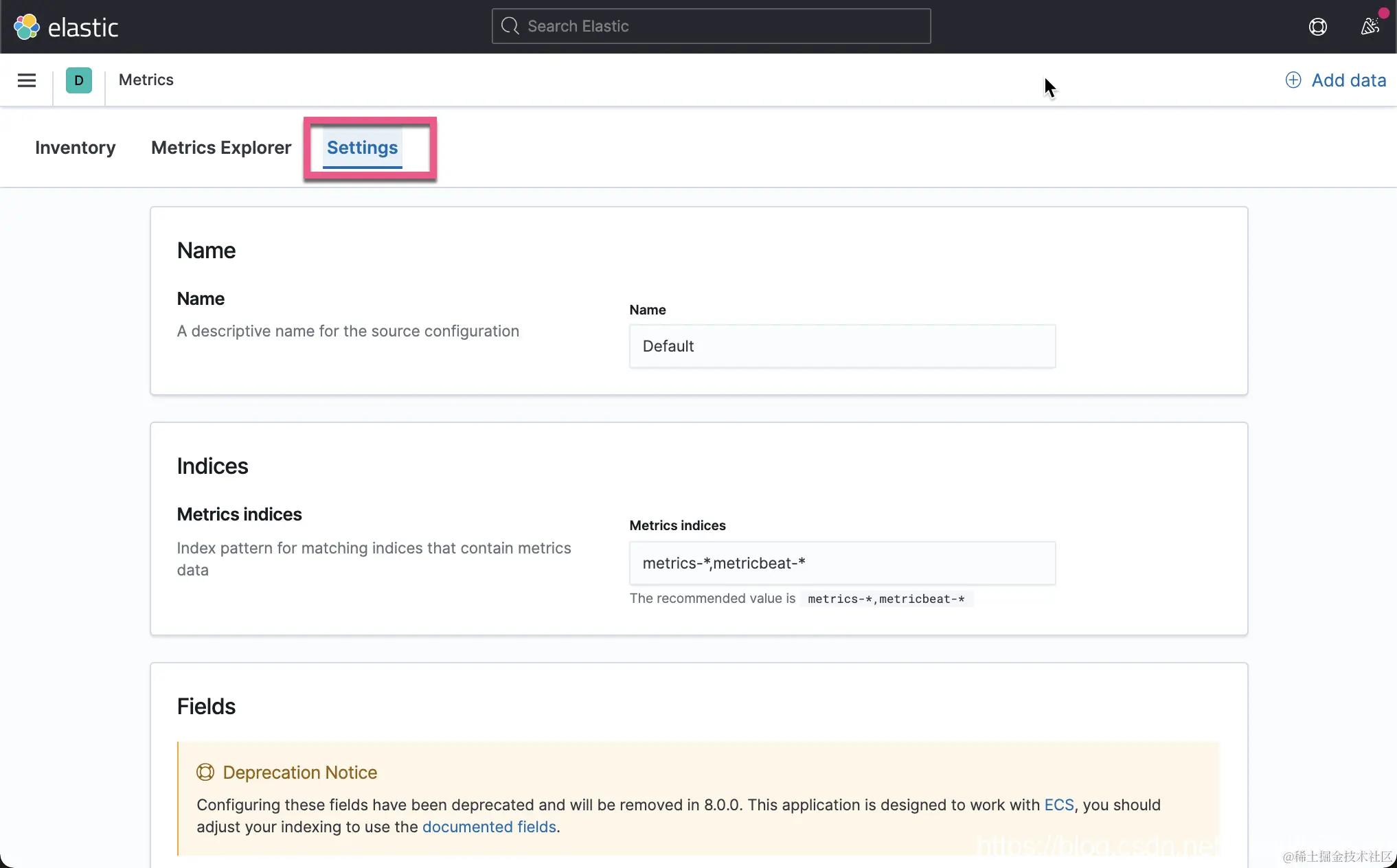Open the ECS link
The height and width of the screenshot is (868, 1397).
(1058, 805)
